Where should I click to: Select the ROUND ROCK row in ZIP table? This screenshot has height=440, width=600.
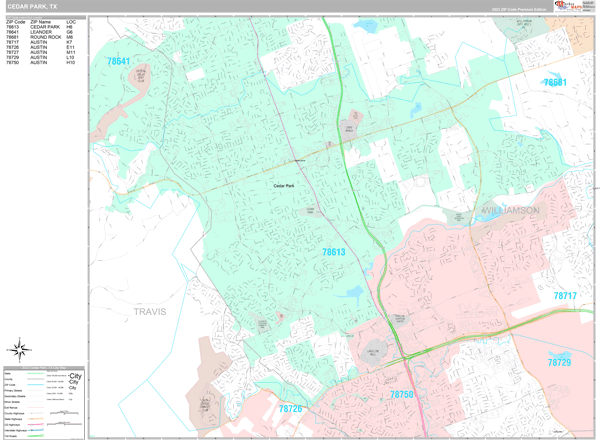tap(41, 37)
